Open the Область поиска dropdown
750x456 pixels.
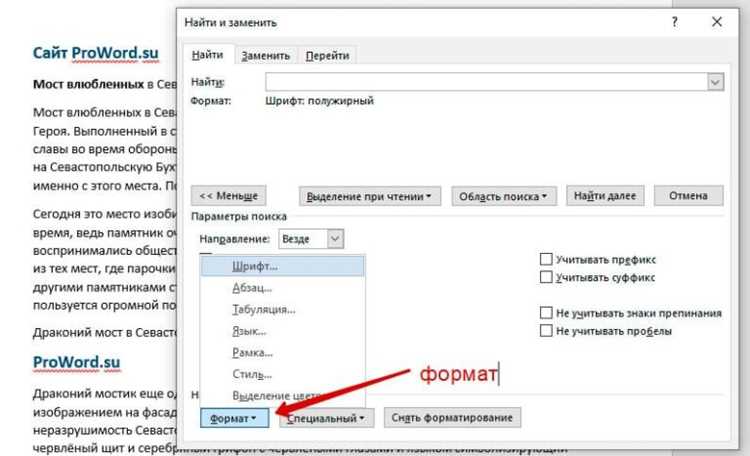tap(504, 196)
